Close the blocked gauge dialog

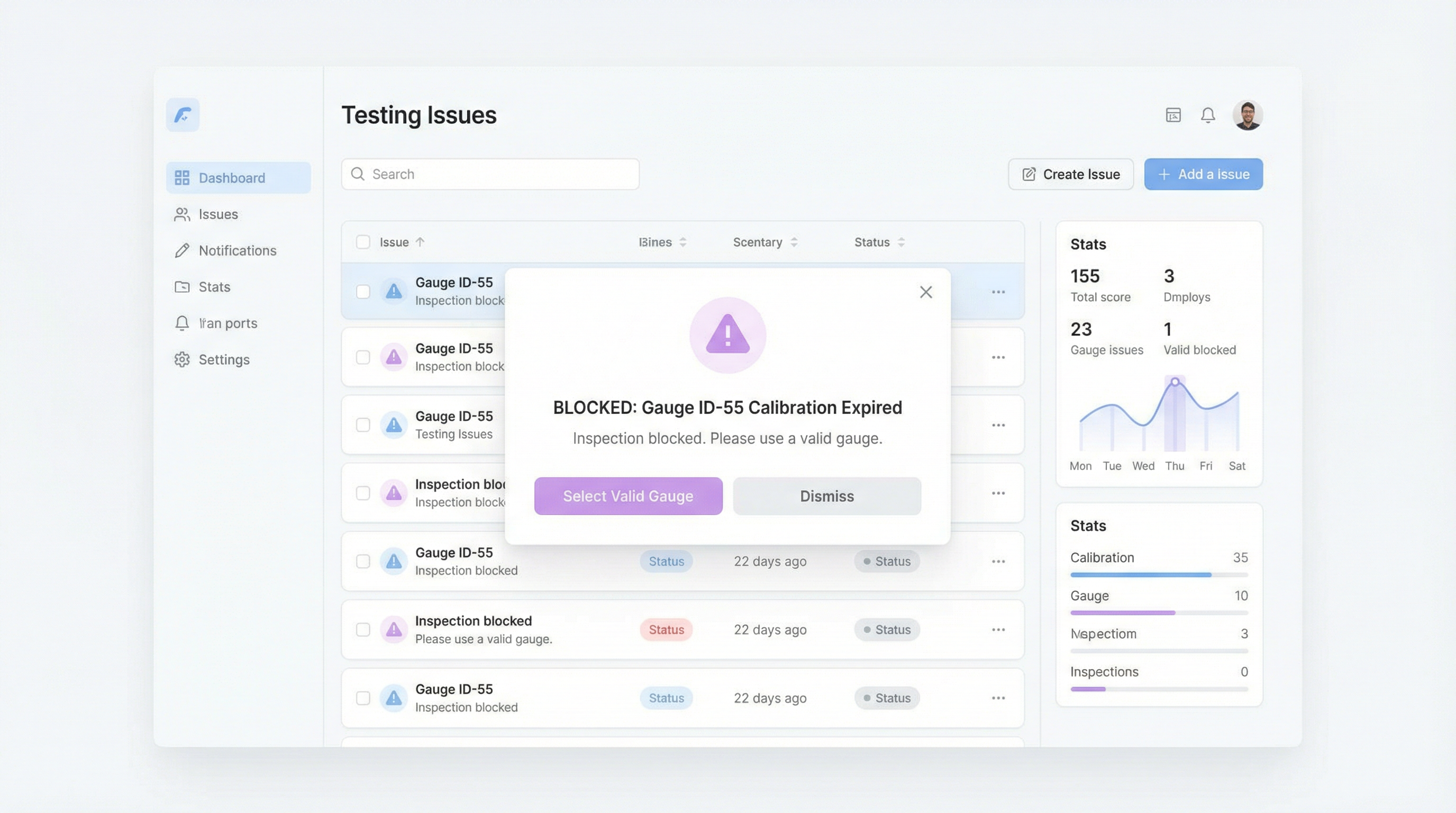[926, 292]
